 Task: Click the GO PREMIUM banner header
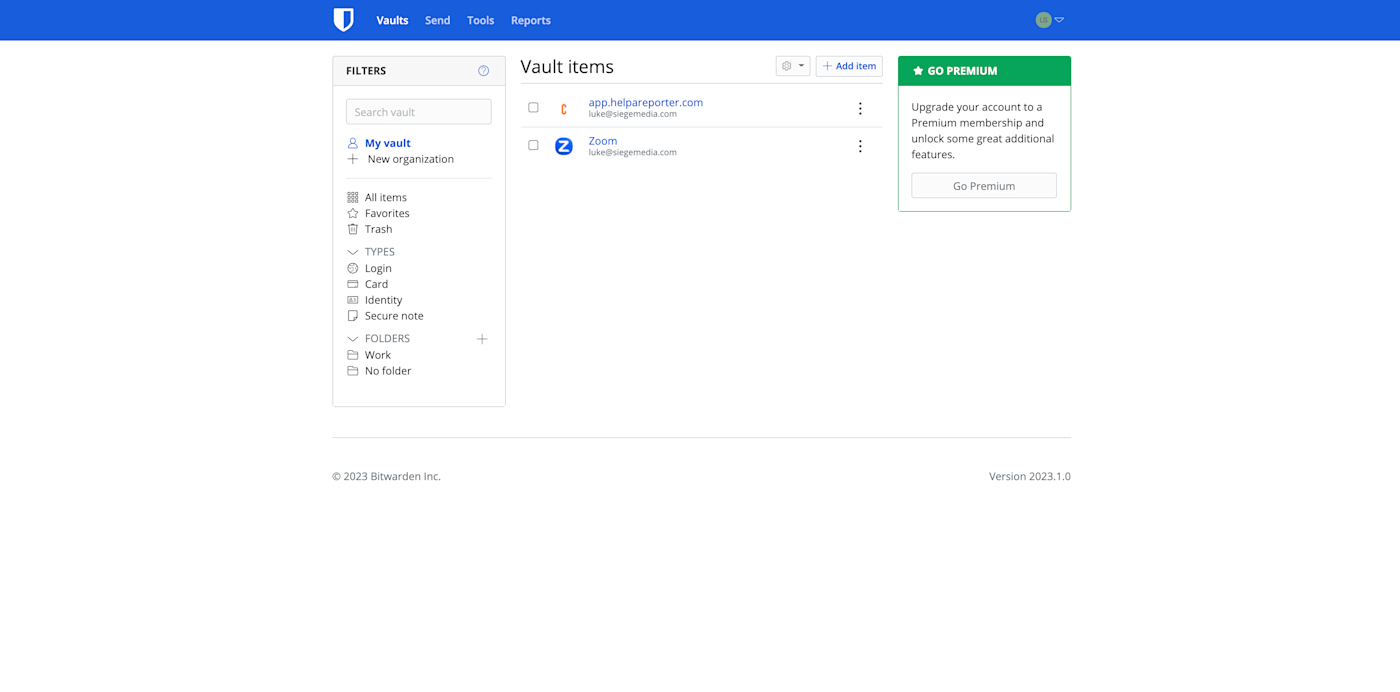pyautogui.click(x=984, y=71)
